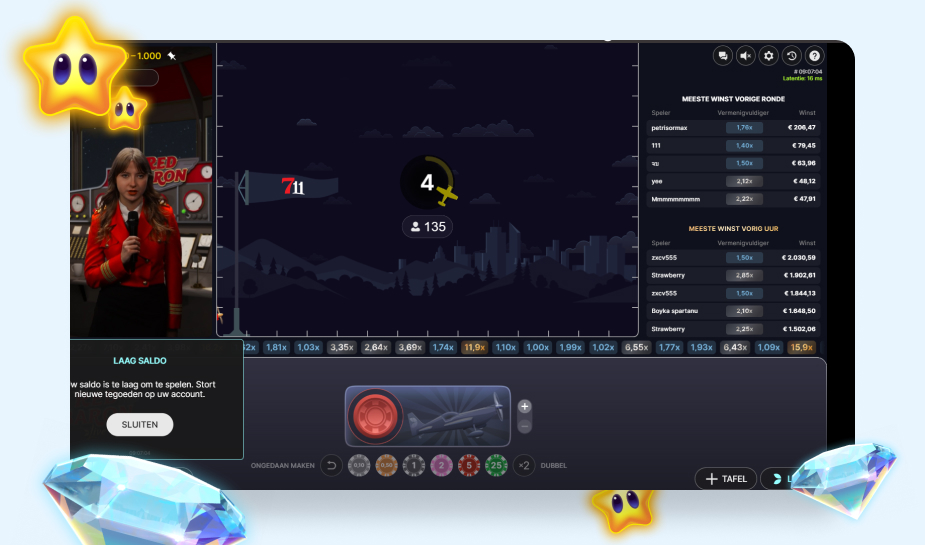925x545 pixels.
Task: Click the 1,03x history multiplier
Action: (309, 347)
